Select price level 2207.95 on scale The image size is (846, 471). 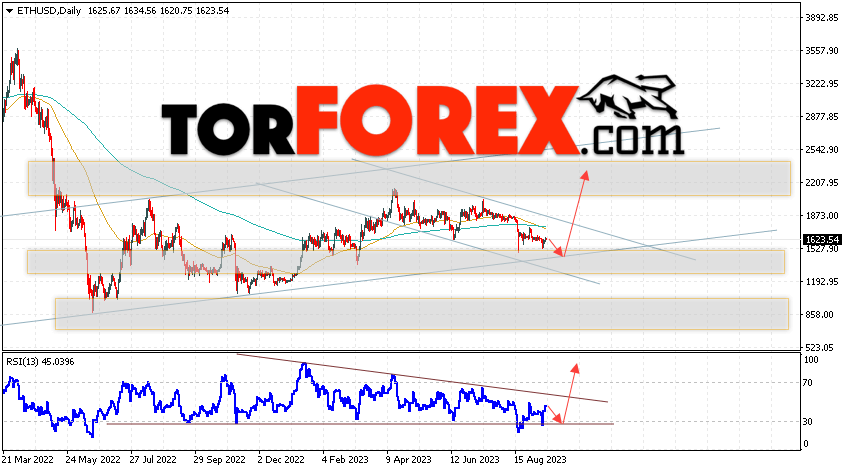822,183
